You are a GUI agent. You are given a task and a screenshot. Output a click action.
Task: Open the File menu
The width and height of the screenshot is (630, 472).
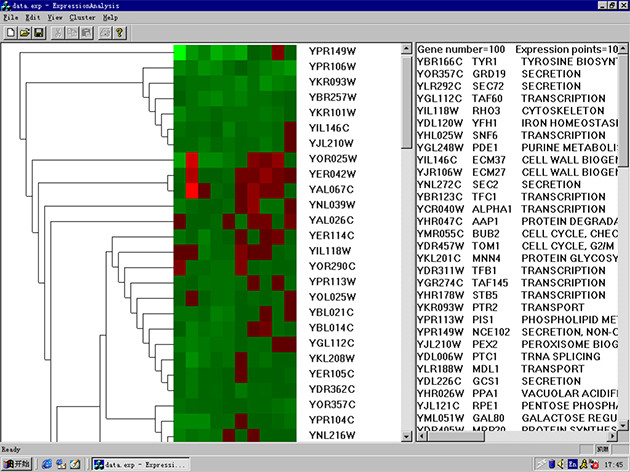coord(11,17)
